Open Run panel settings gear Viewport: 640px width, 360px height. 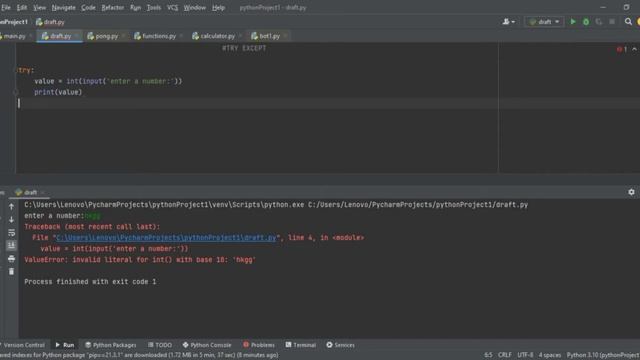click(631, 192)
